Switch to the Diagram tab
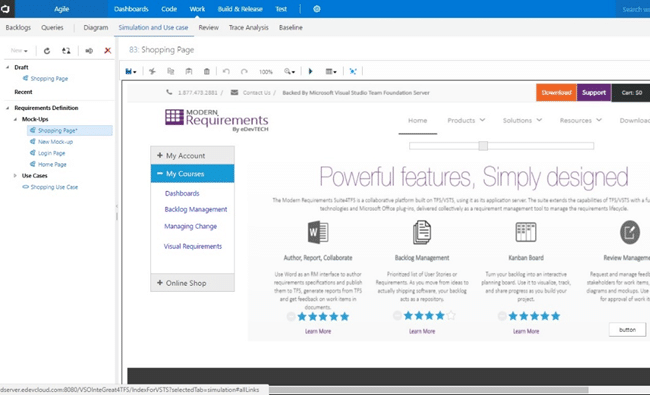Screen dimensions: 650x395 point(96,27)
